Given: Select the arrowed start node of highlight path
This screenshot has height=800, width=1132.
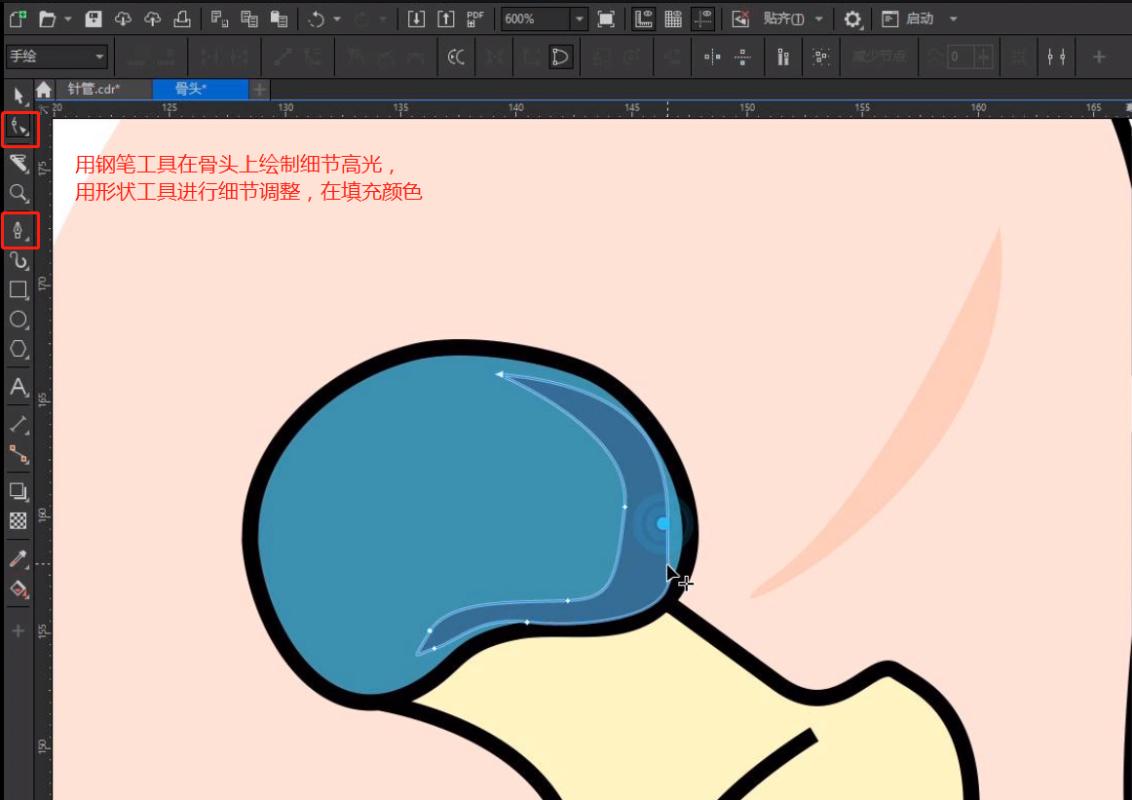Looking at the screenshot, I should pyautogui.click(x=500, y=374).
